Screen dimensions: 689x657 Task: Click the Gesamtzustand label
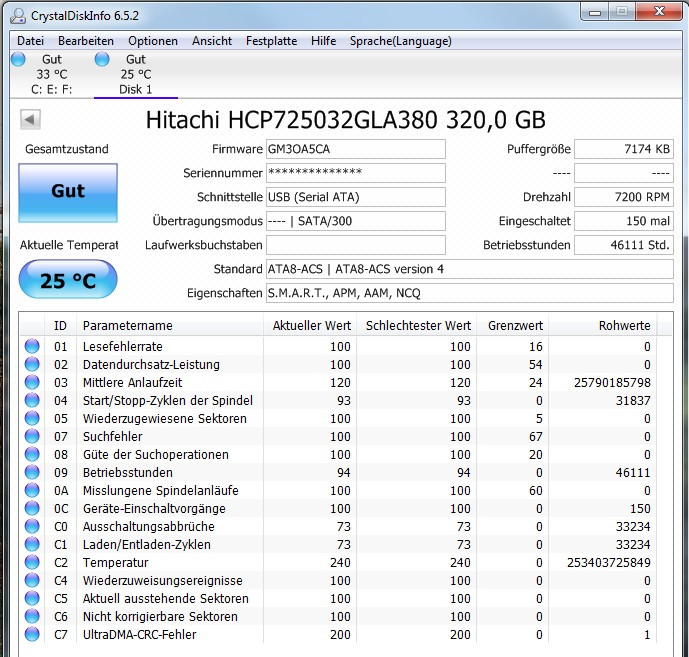point(67,149)
